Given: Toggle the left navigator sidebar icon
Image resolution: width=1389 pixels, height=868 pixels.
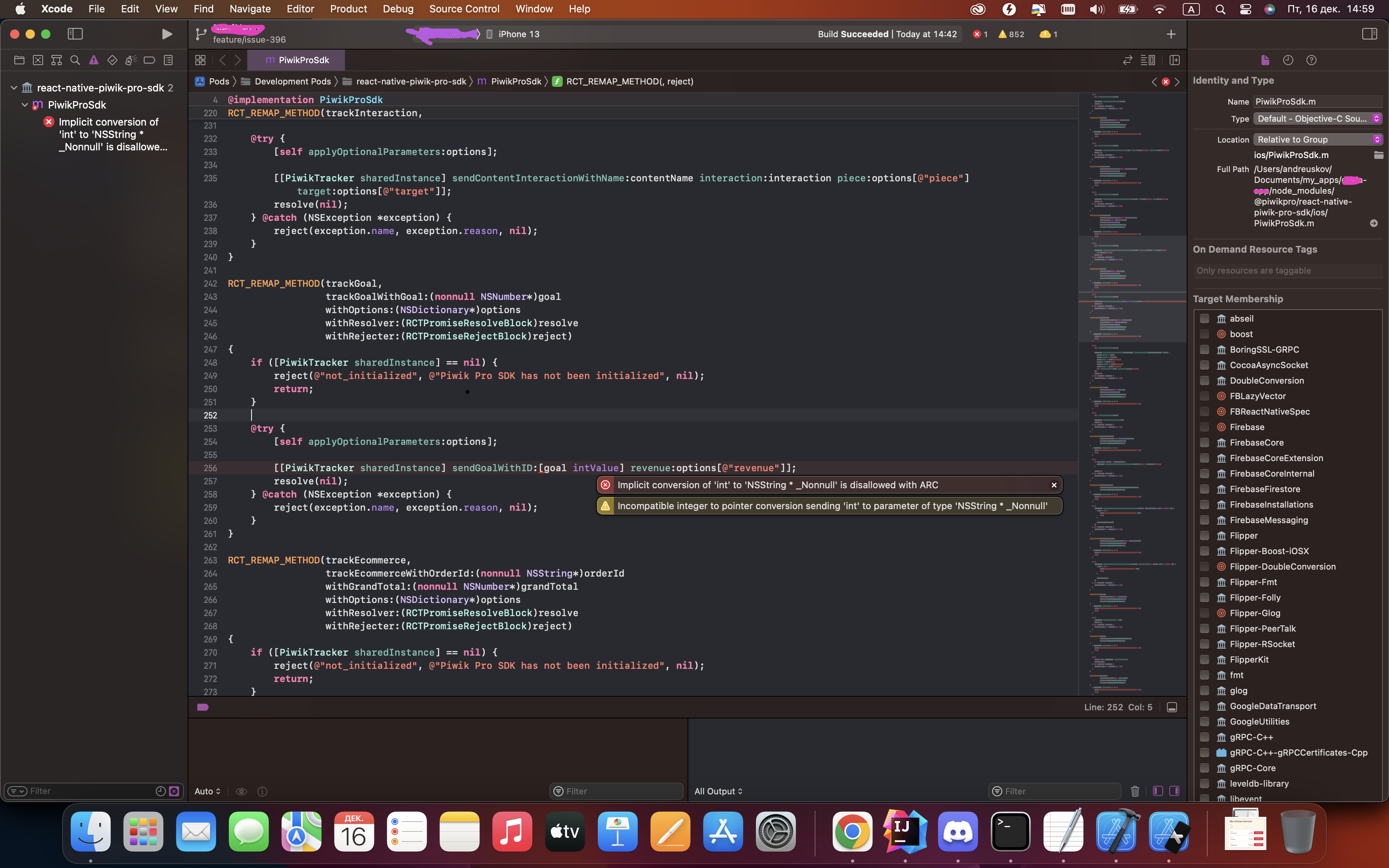Looking at the screenshot, I should click(x=75, y=34).
